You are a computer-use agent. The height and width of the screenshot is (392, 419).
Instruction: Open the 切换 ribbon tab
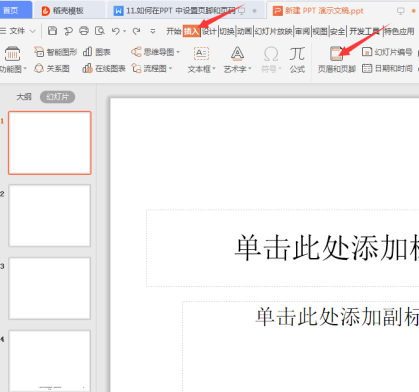(227, 31)
